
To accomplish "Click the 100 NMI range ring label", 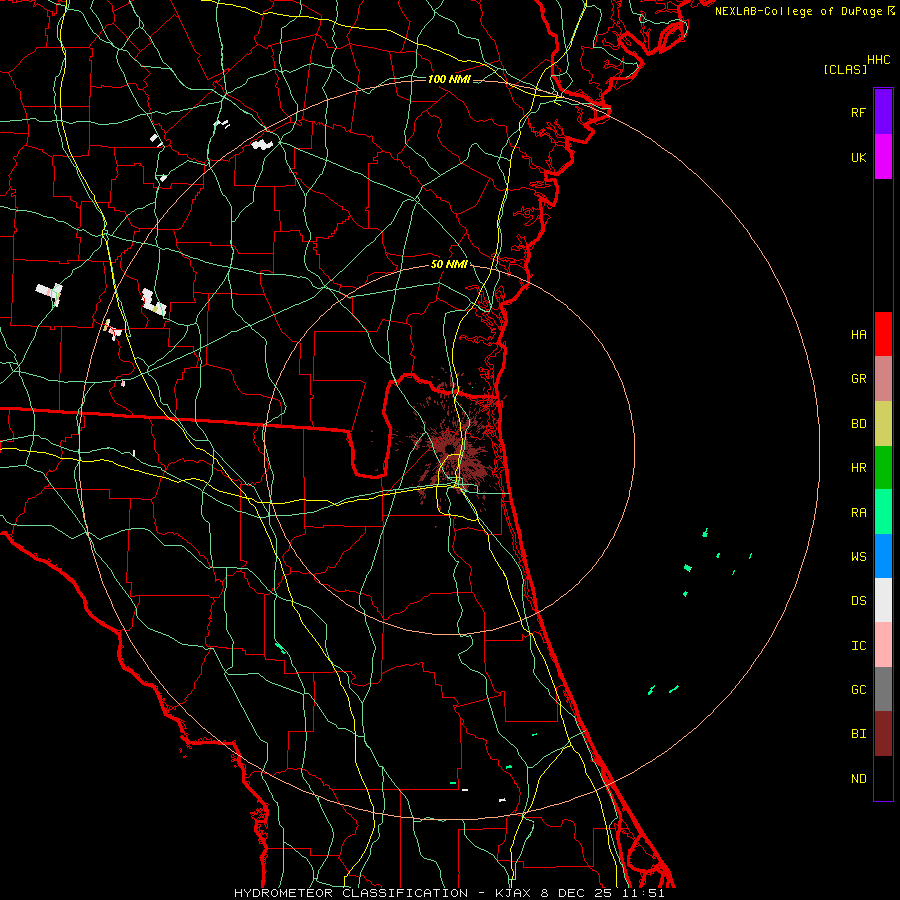I will [449, 79].
